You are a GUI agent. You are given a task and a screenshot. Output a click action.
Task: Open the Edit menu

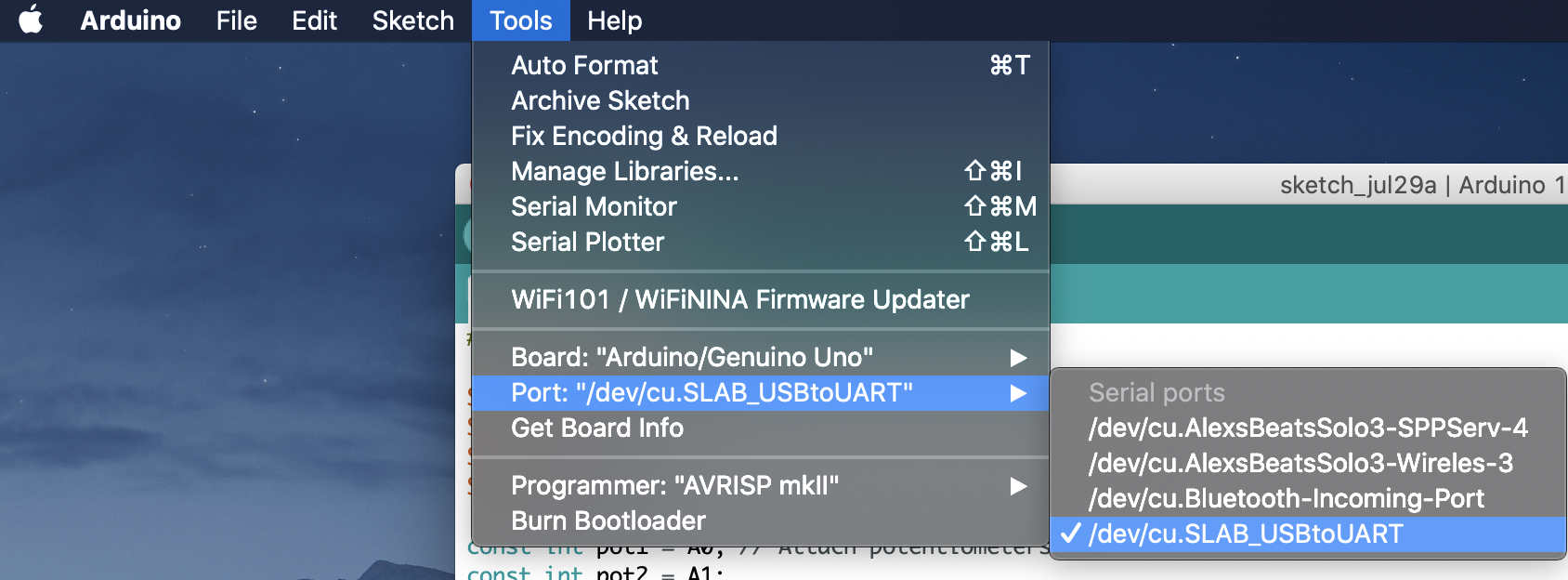(314, 20)
